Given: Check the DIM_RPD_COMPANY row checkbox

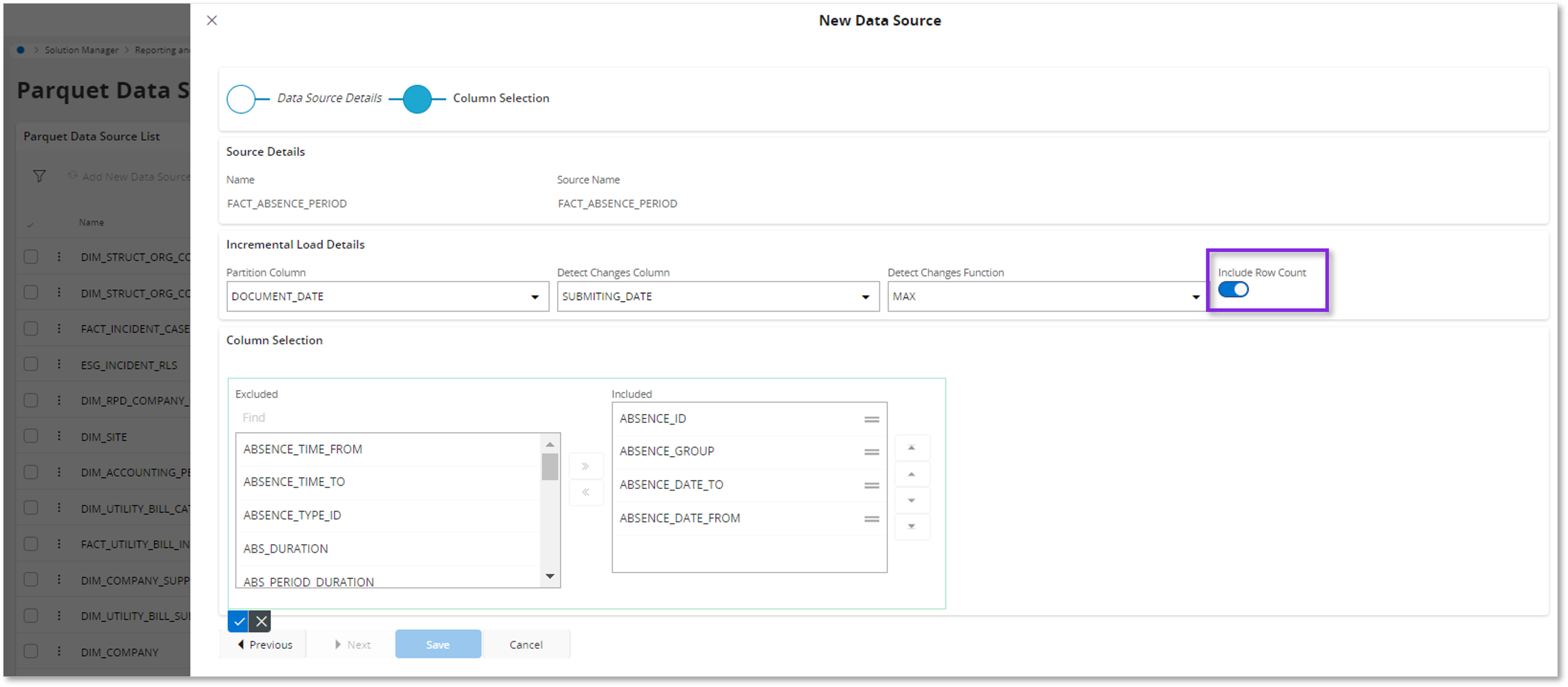Looking at the screenshot, I should [x=31, y=400].
